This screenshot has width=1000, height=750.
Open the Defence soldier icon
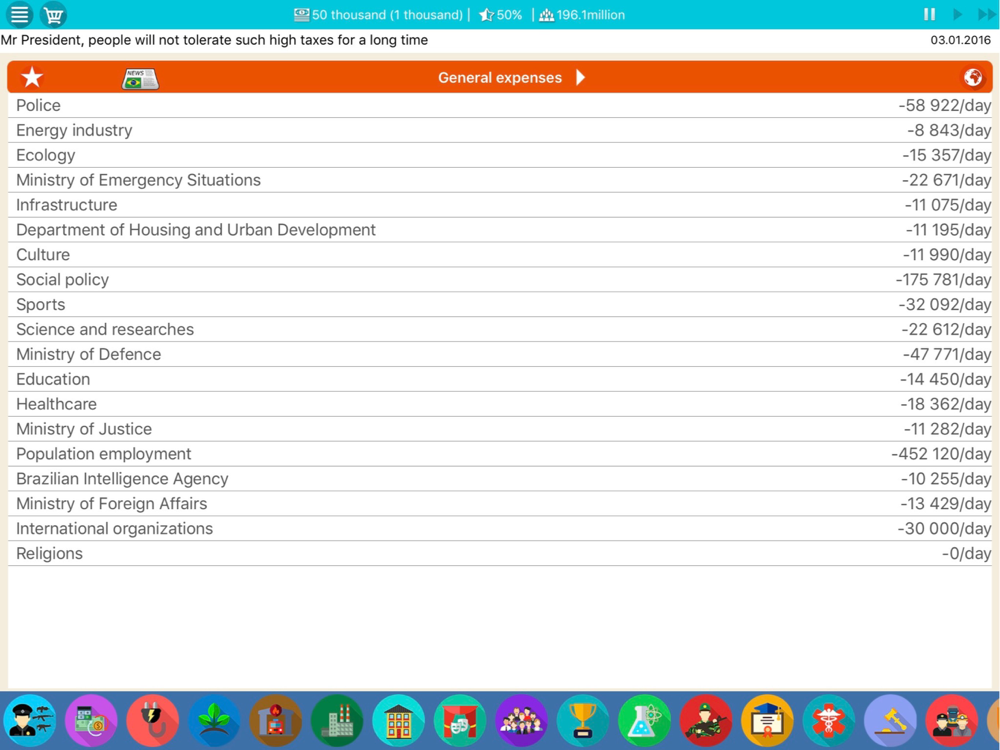click(706, 721)
